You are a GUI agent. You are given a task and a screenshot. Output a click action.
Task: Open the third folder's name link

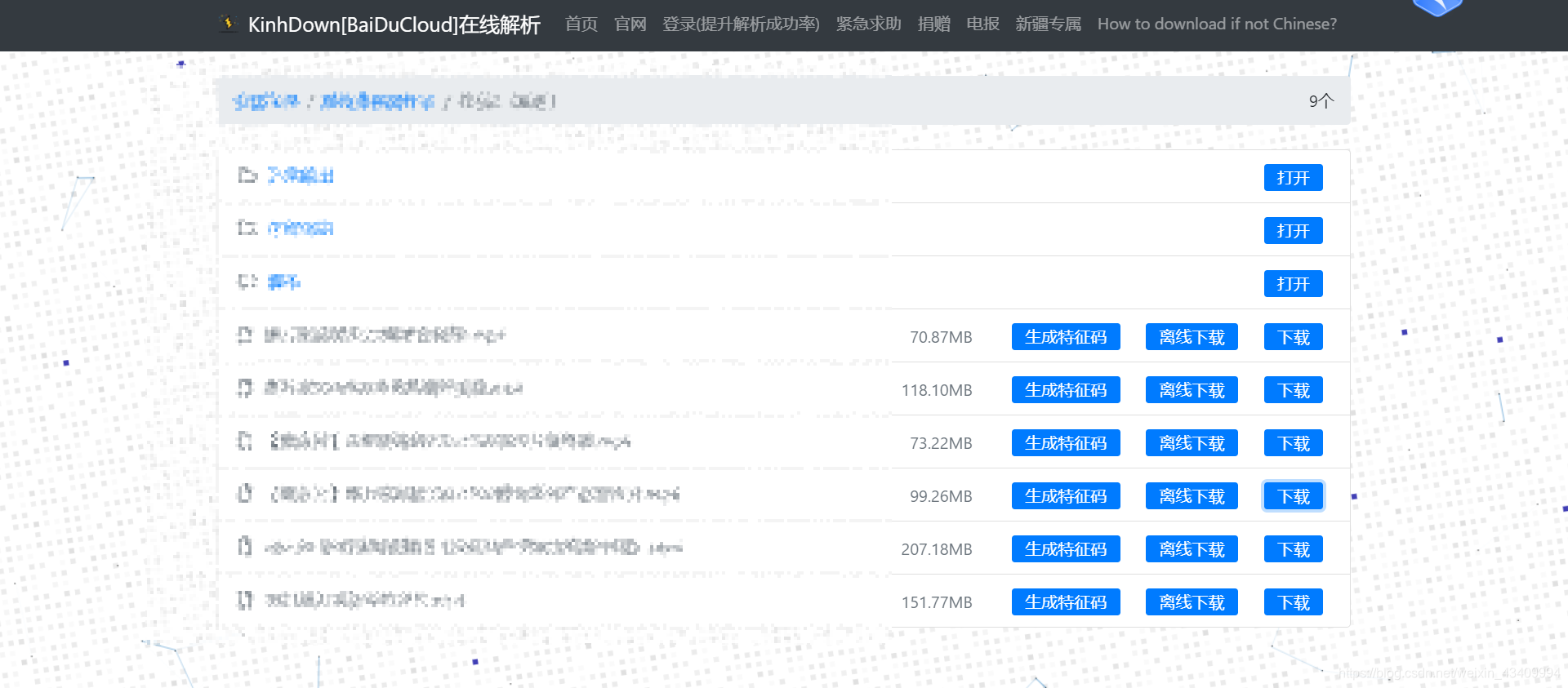point(283,282)
